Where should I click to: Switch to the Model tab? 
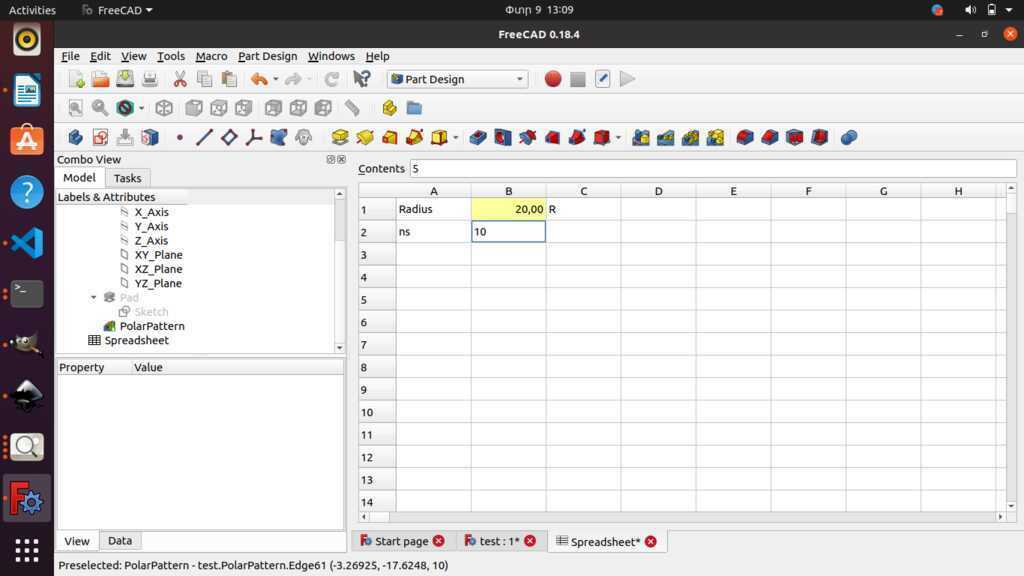[x=79, y=177]
